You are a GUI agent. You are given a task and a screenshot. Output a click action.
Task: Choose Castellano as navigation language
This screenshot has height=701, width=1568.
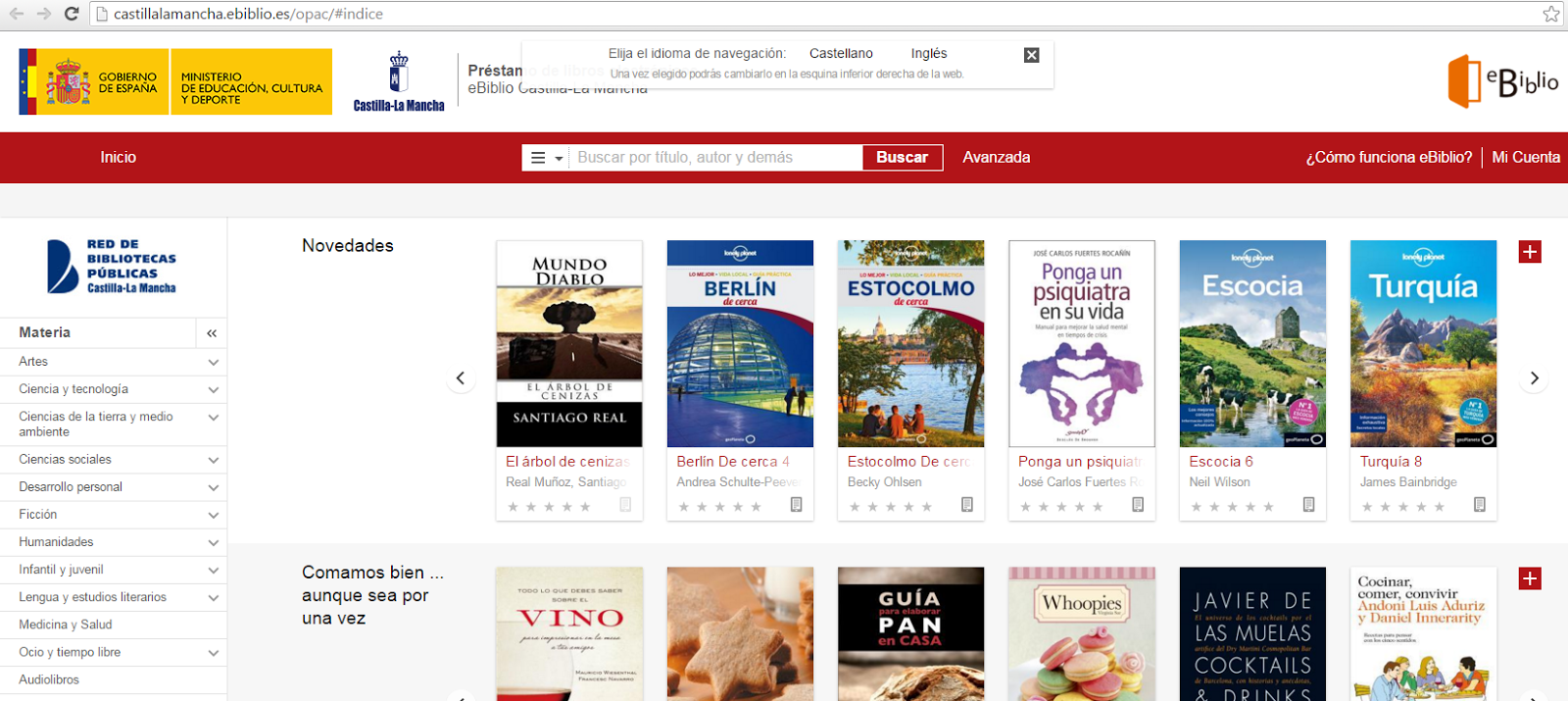coord(841,54)
